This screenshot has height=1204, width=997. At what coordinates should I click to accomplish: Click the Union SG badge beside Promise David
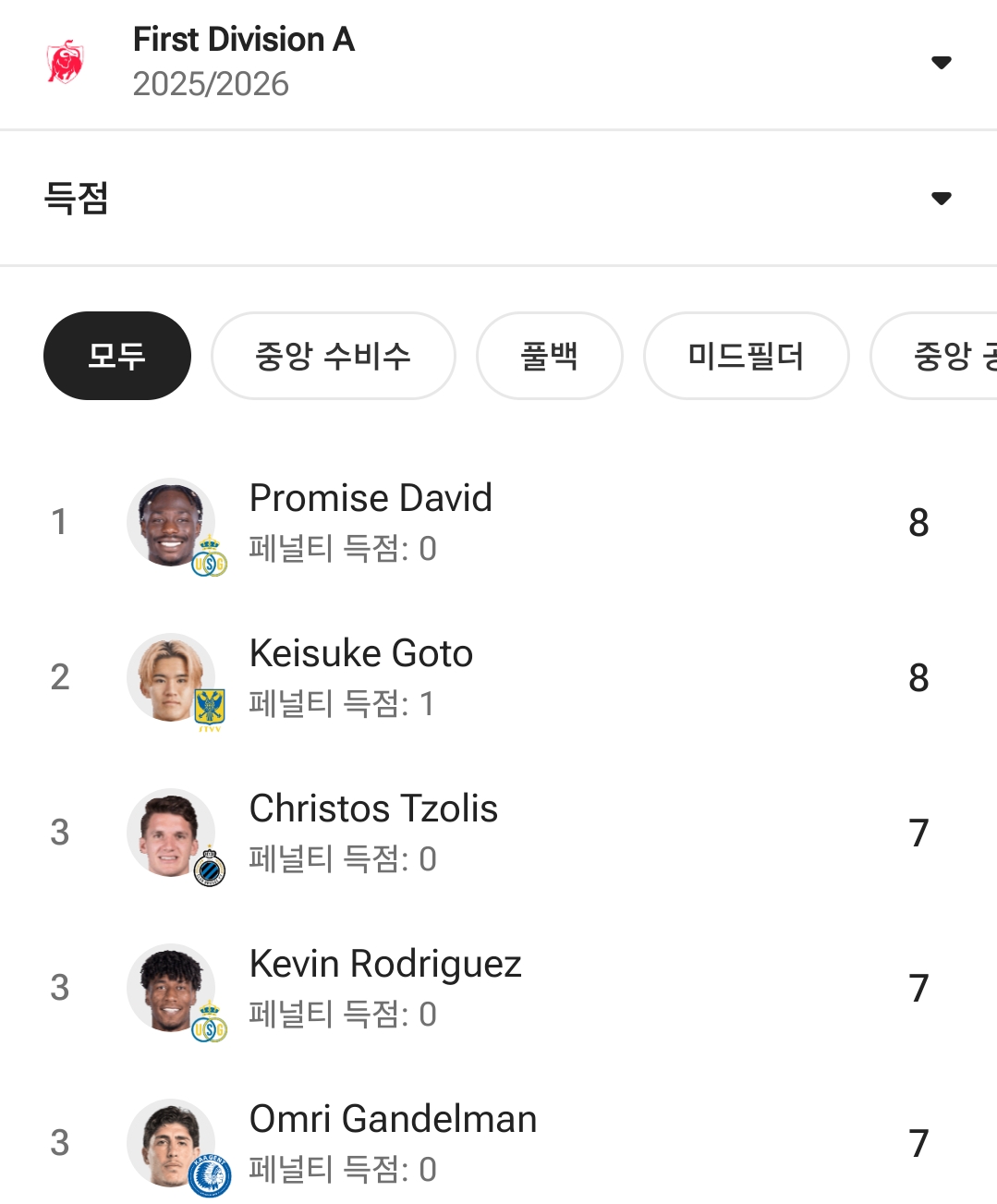point(210,559)
